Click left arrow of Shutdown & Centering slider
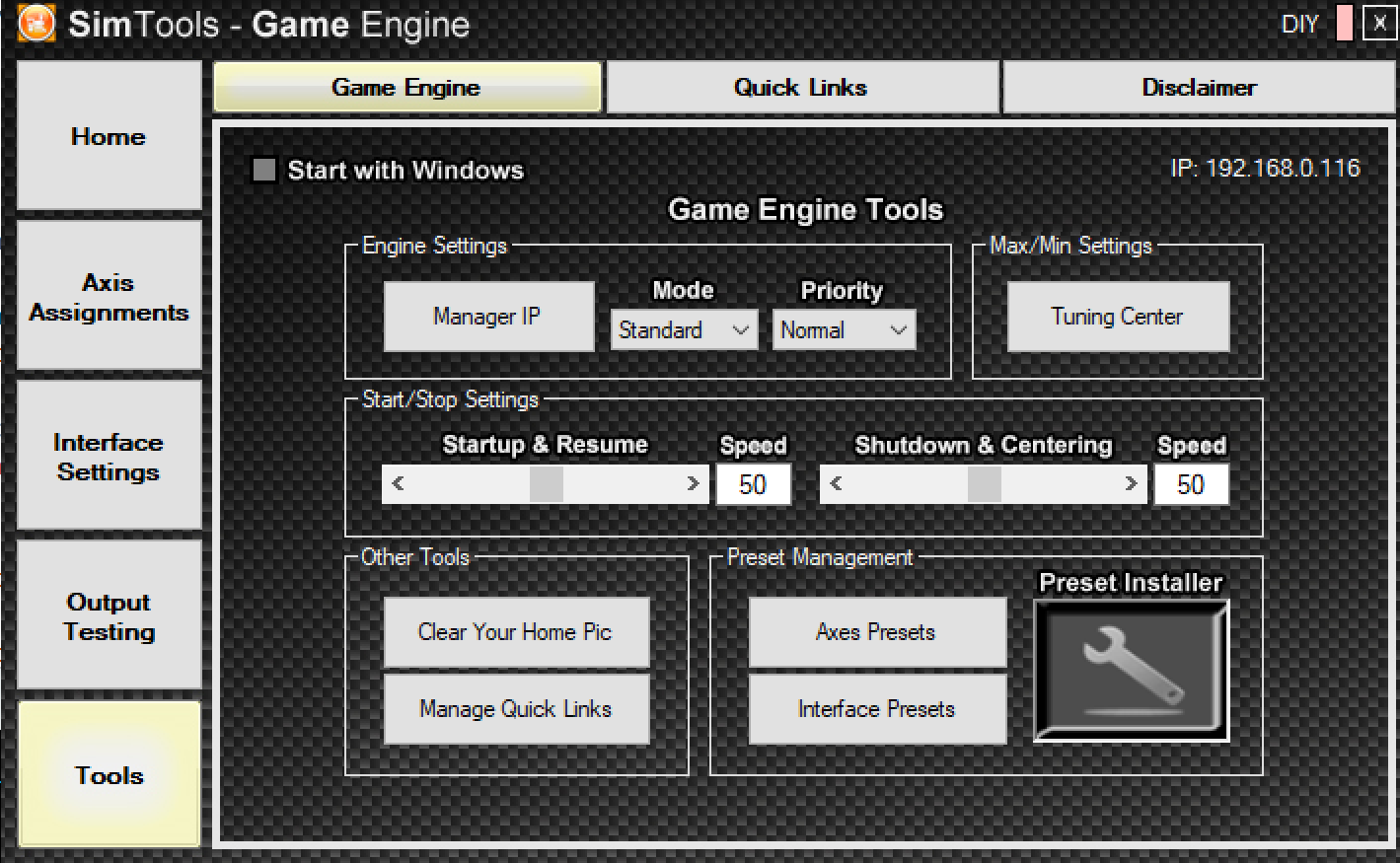 click(837, 484)
